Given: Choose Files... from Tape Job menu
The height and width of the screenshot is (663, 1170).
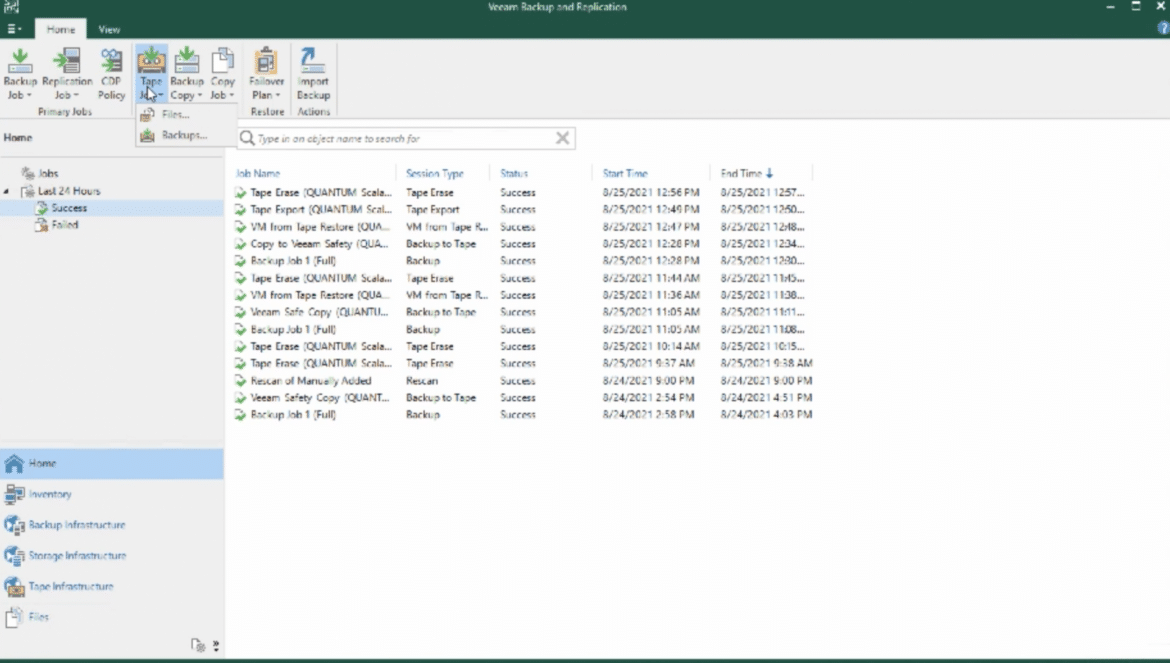Looking at the screenshot, I should (x=175, y=114).
